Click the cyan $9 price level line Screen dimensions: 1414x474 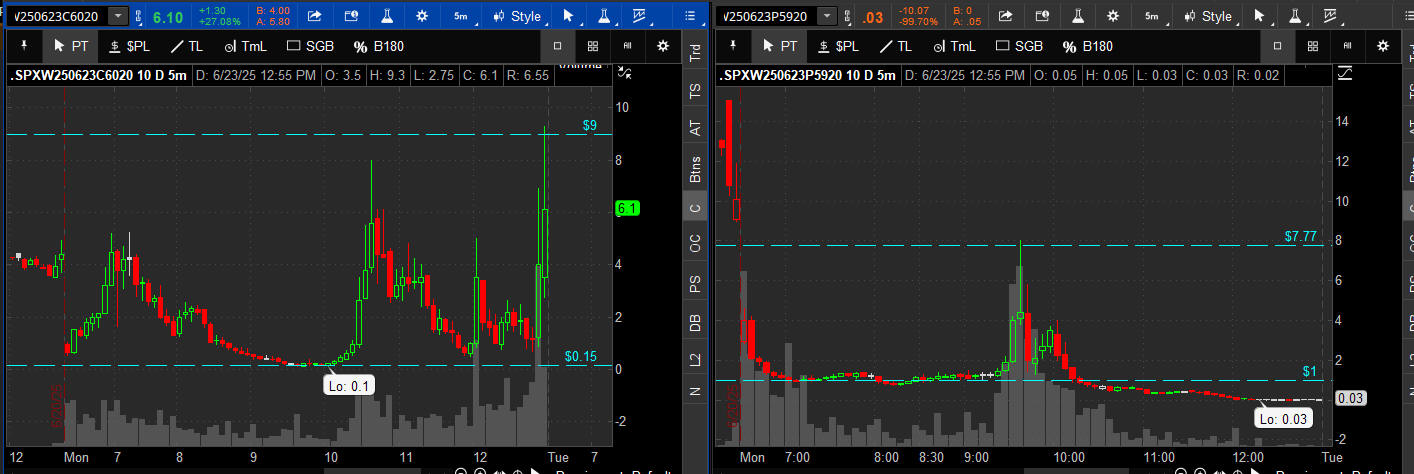300,134
